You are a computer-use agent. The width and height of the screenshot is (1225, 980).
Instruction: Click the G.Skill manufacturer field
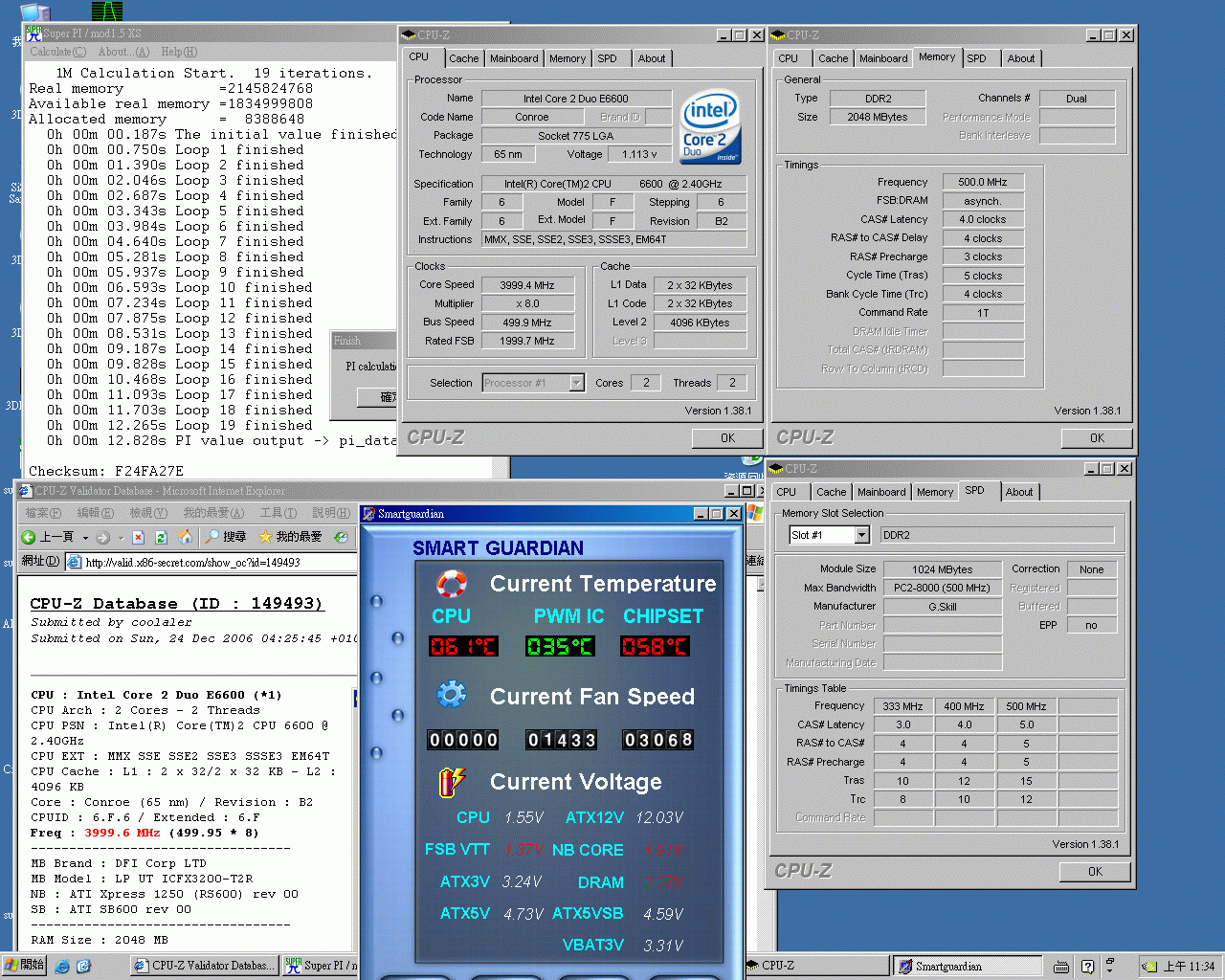(x=942, y=607)
